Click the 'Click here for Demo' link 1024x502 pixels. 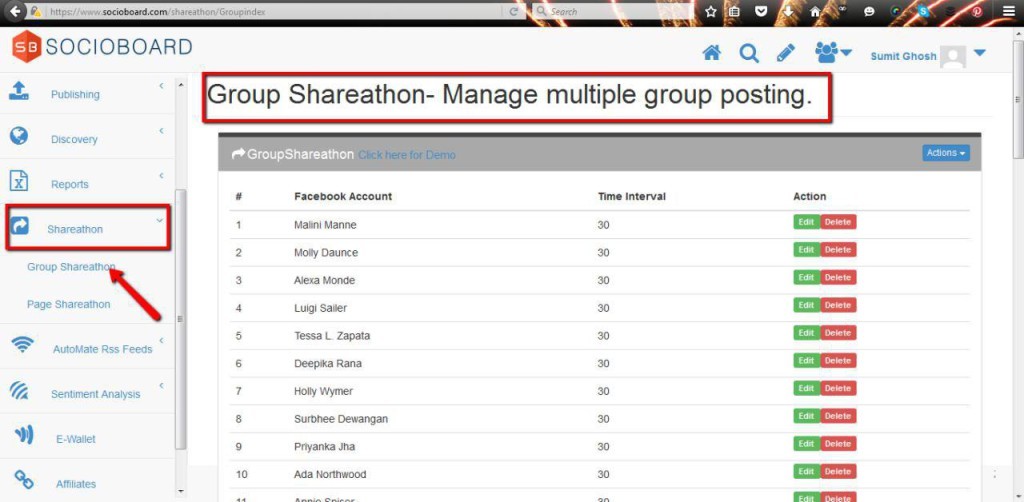tap(407, 155)
